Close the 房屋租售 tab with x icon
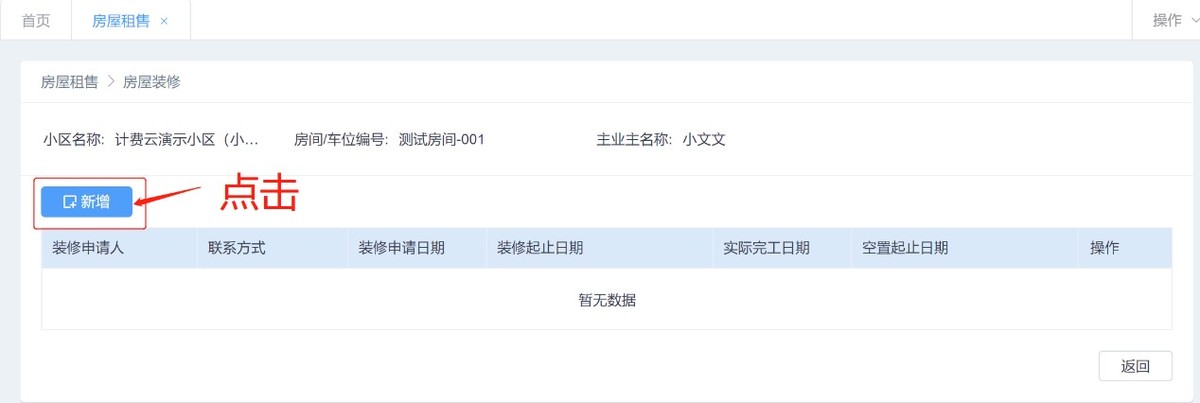Image resolution: width=1200 pixels, height=403 pixels. [164, 21]
